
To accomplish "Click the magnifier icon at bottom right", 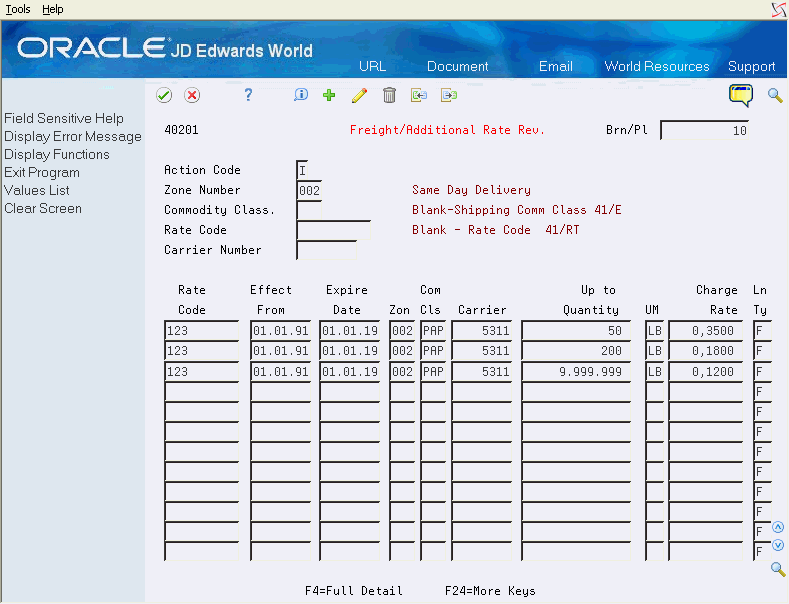I will (778, 569).
